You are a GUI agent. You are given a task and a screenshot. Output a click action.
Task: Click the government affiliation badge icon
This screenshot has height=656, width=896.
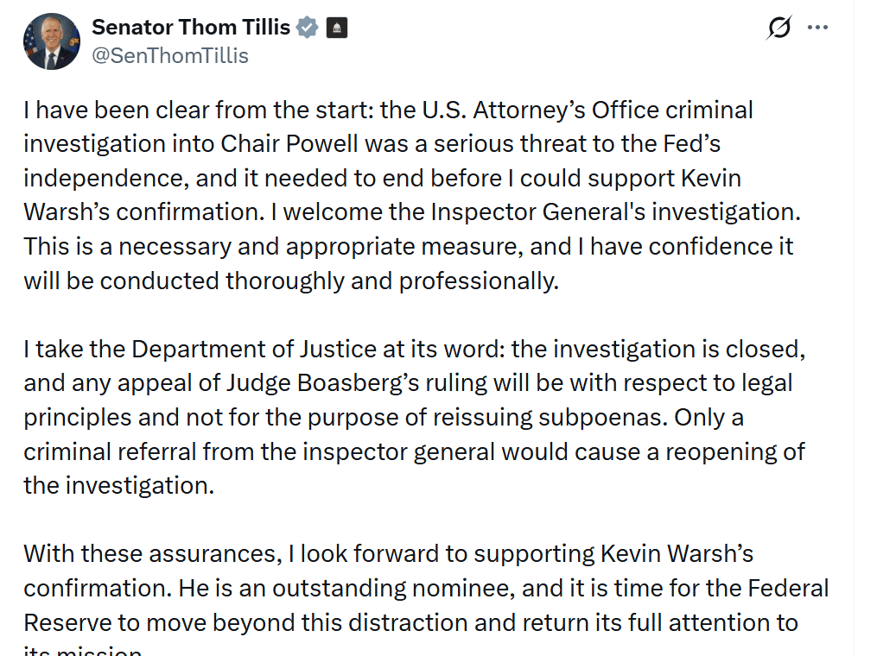(x=338, y=28)
